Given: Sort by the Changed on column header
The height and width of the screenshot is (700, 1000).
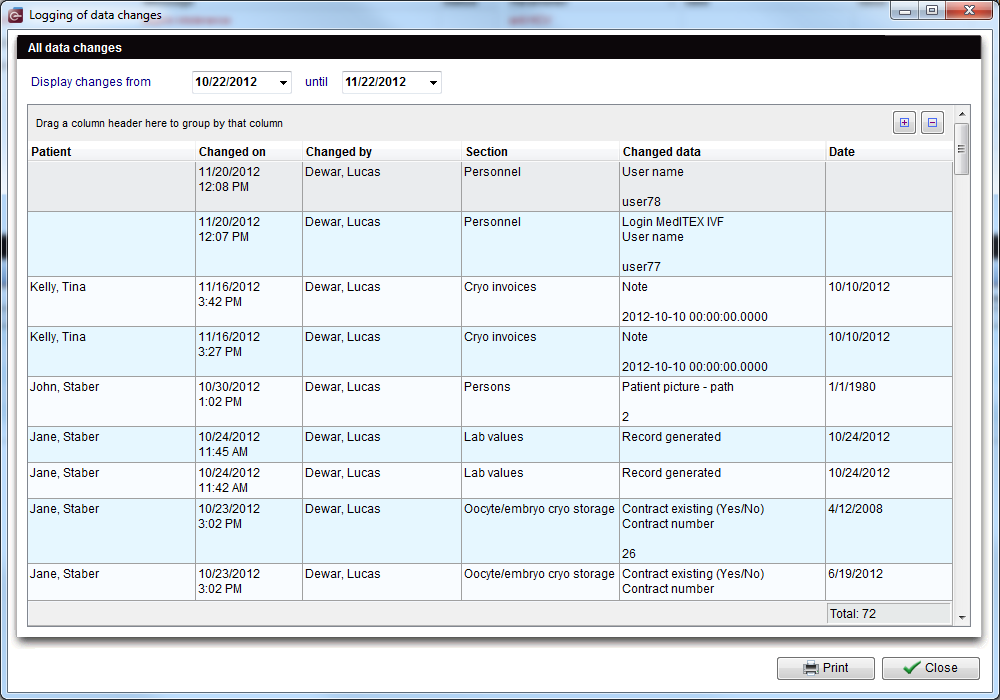Looking at the screenshot, I should 249,152.
